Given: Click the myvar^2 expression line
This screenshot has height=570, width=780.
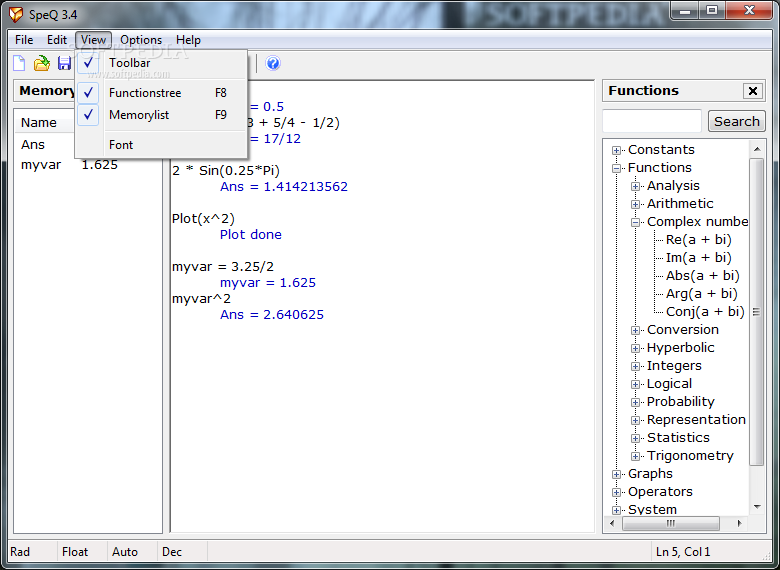Looking at the screenshot, I should [x=201, y=298].
